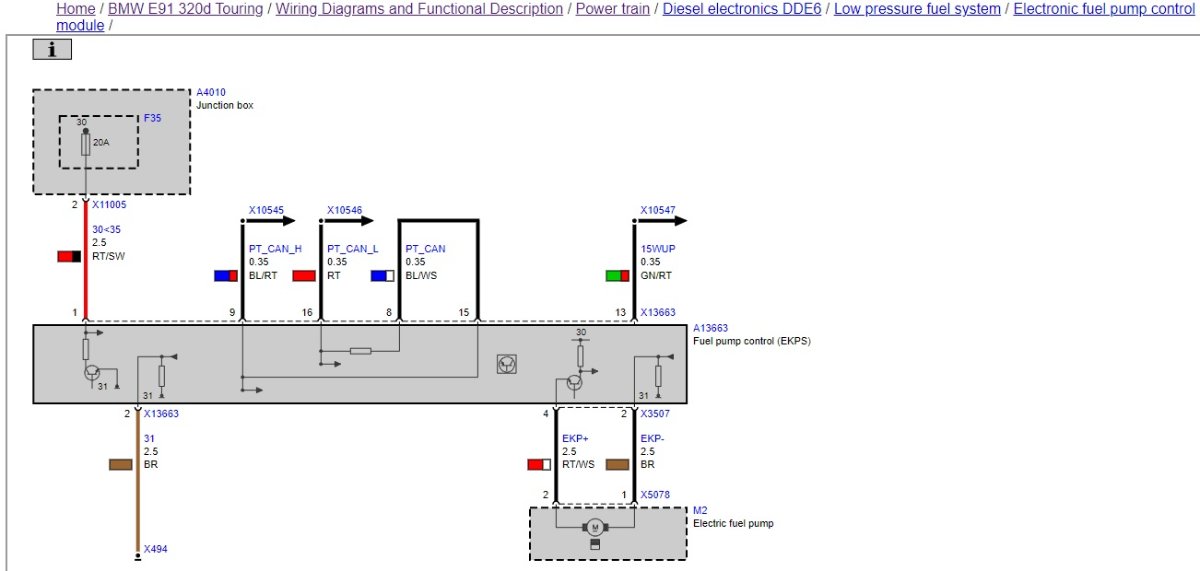Click the red/black RT/SW wire color swatch
Image resolution: width=1200 pixels, height=571 pixels.
click(x=69, y=257)
